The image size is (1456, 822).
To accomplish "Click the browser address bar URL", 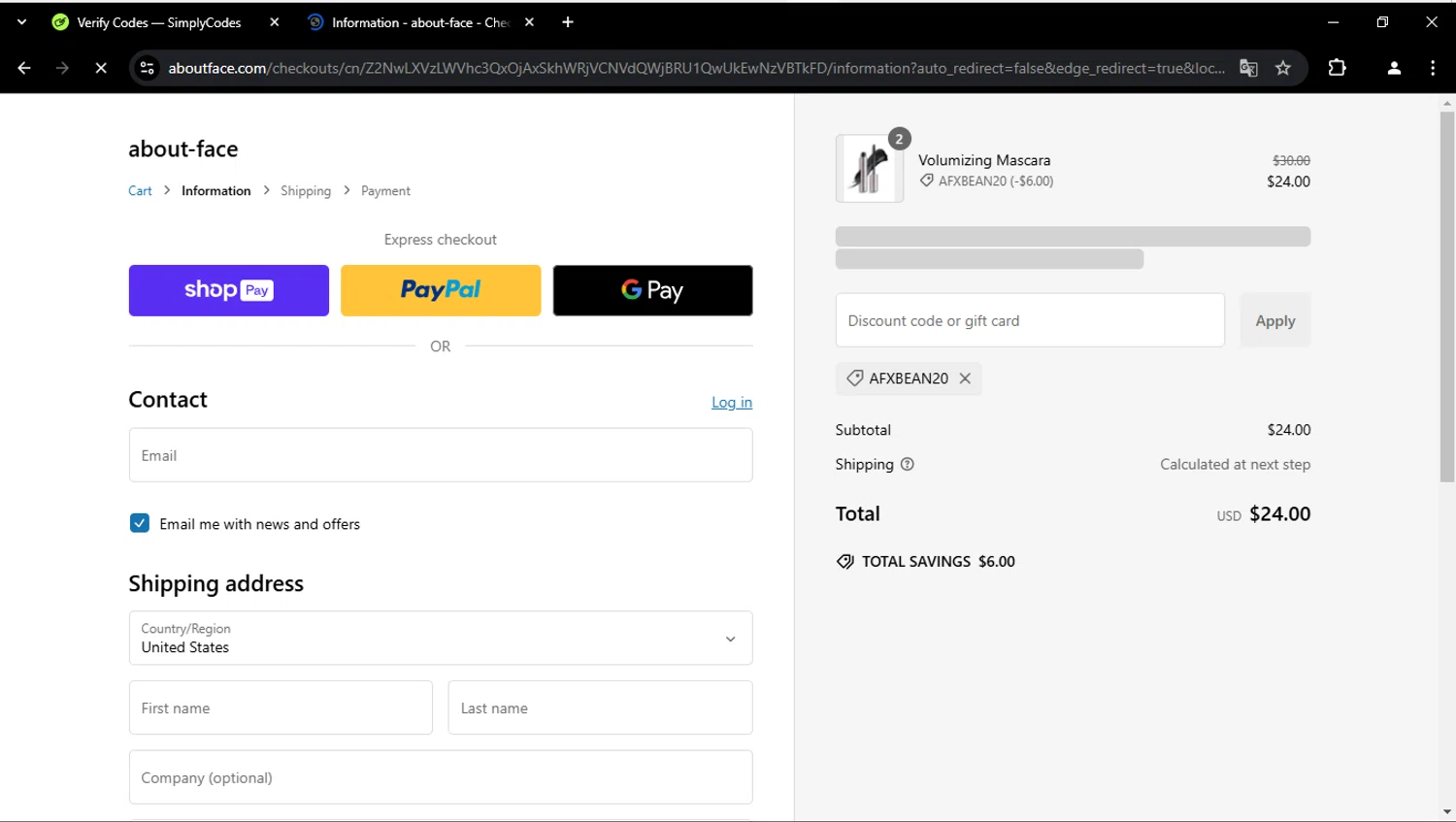I will pos(696,68).
